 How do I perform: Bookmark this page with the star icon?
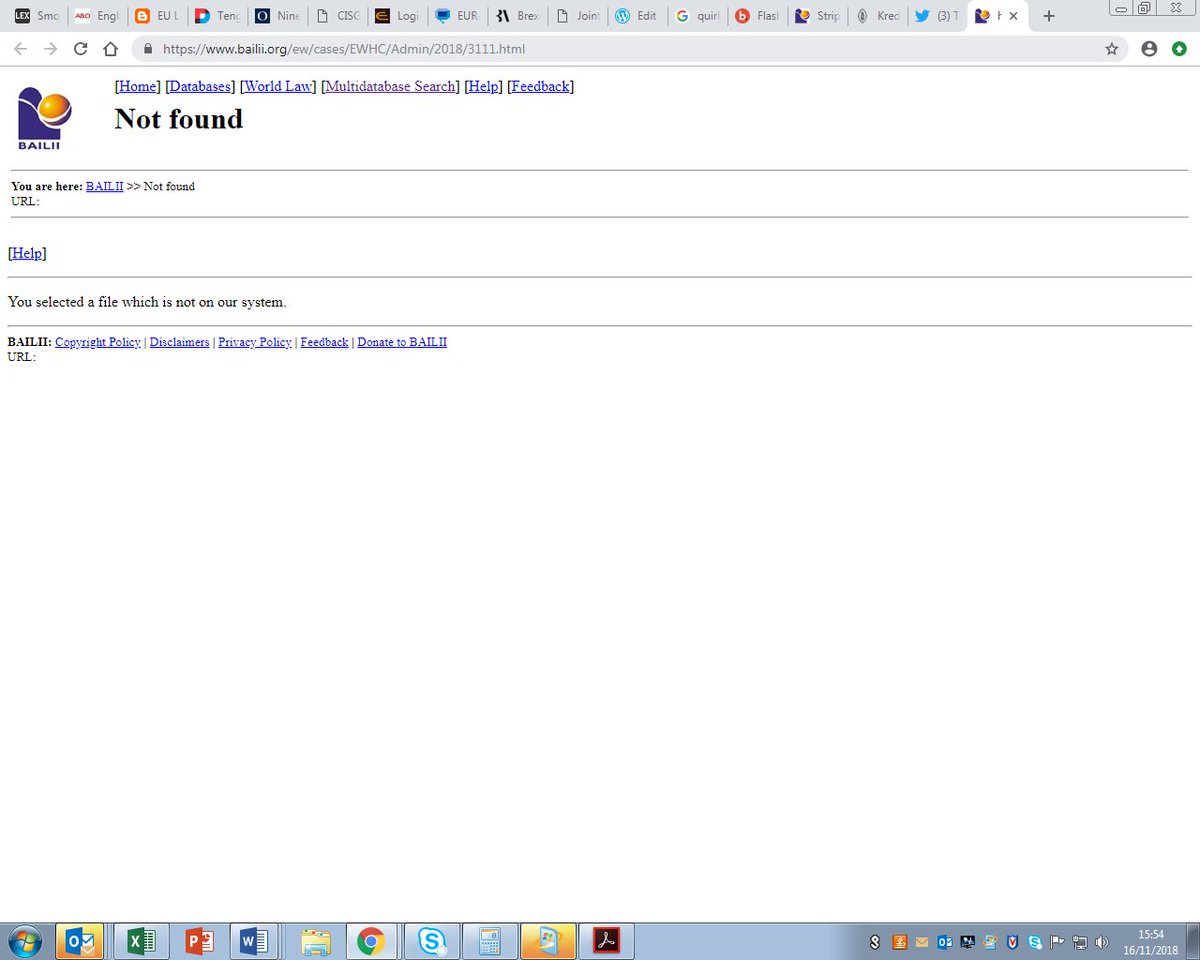click(x=1111, y=48)
